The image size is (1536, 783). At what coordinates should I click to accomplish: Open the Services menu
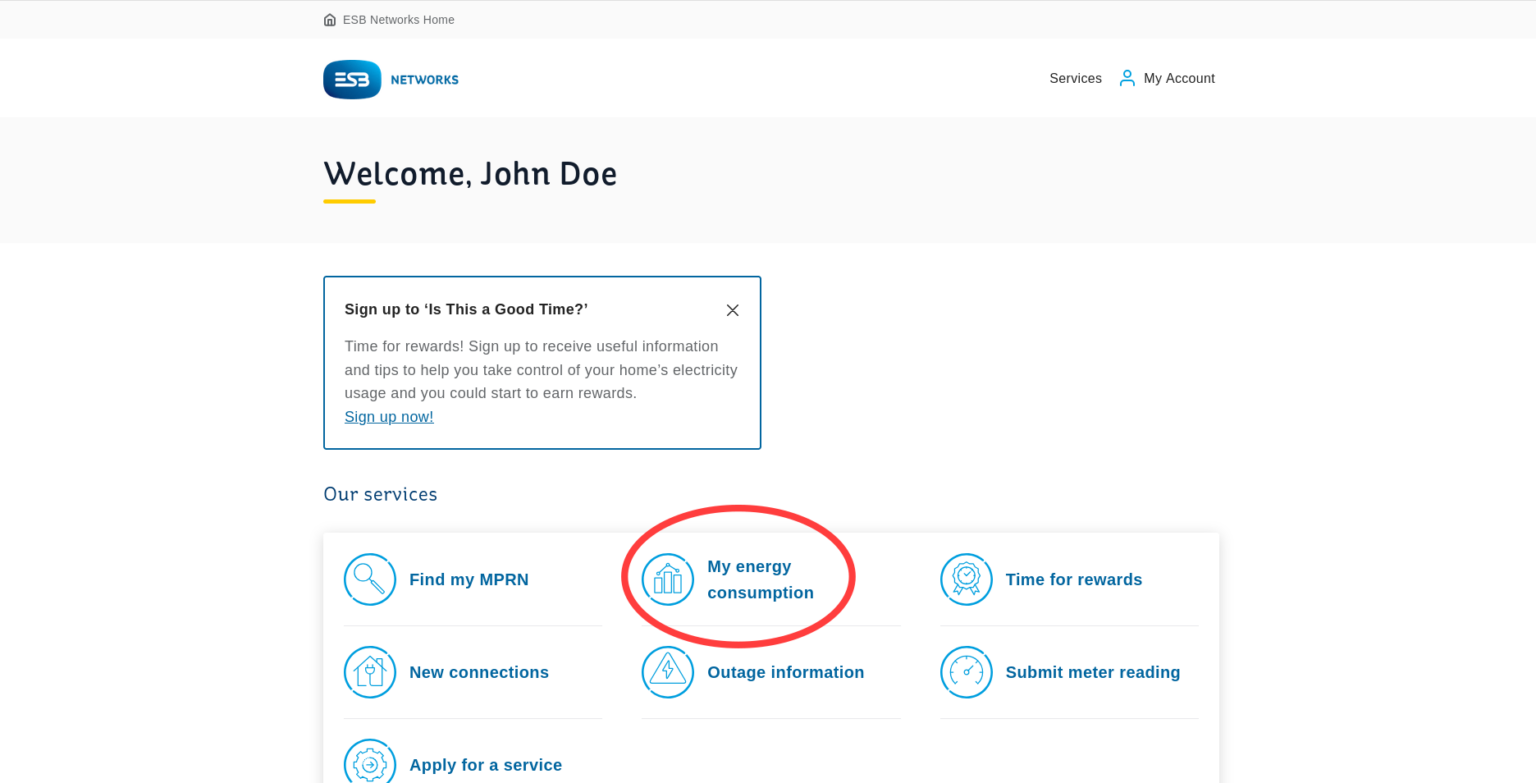coord(1075,78)
